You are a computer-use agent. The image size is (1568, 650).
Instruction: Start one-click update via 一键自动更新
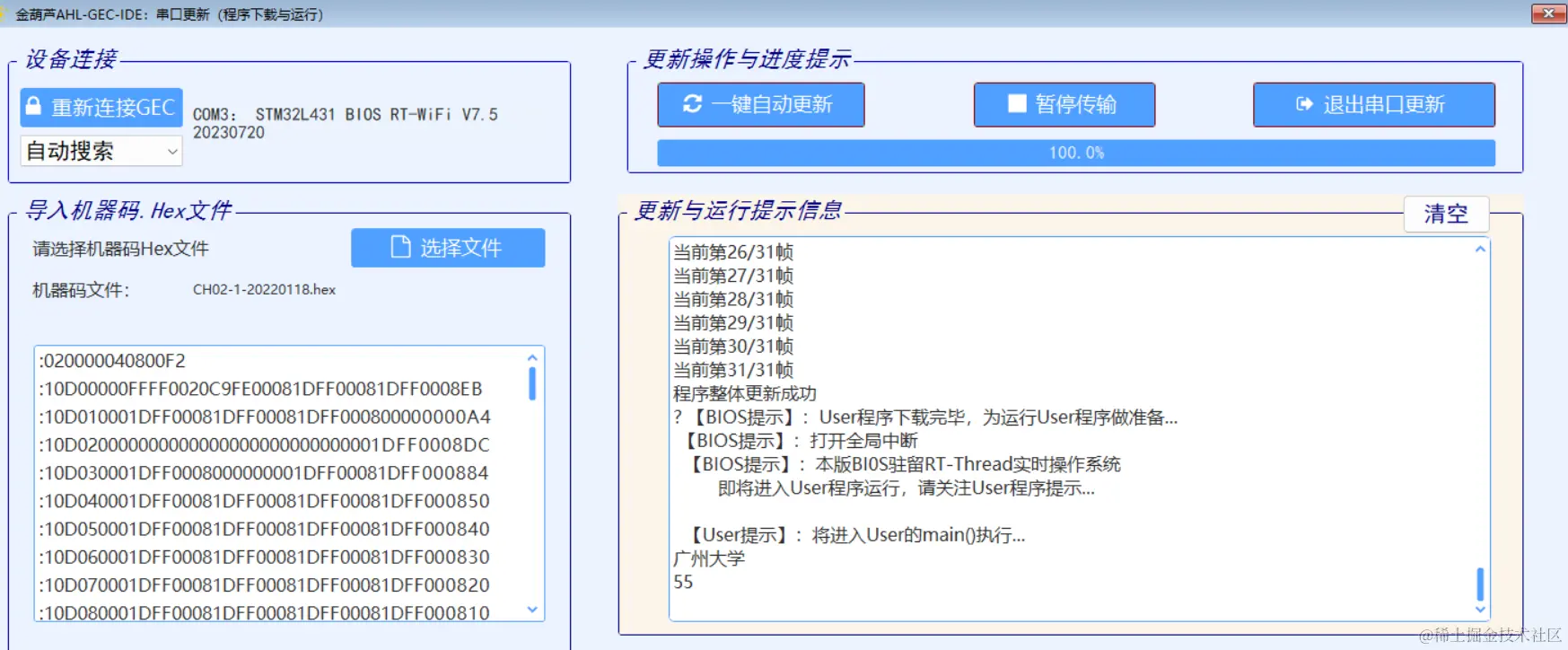[x=761, y=104]
